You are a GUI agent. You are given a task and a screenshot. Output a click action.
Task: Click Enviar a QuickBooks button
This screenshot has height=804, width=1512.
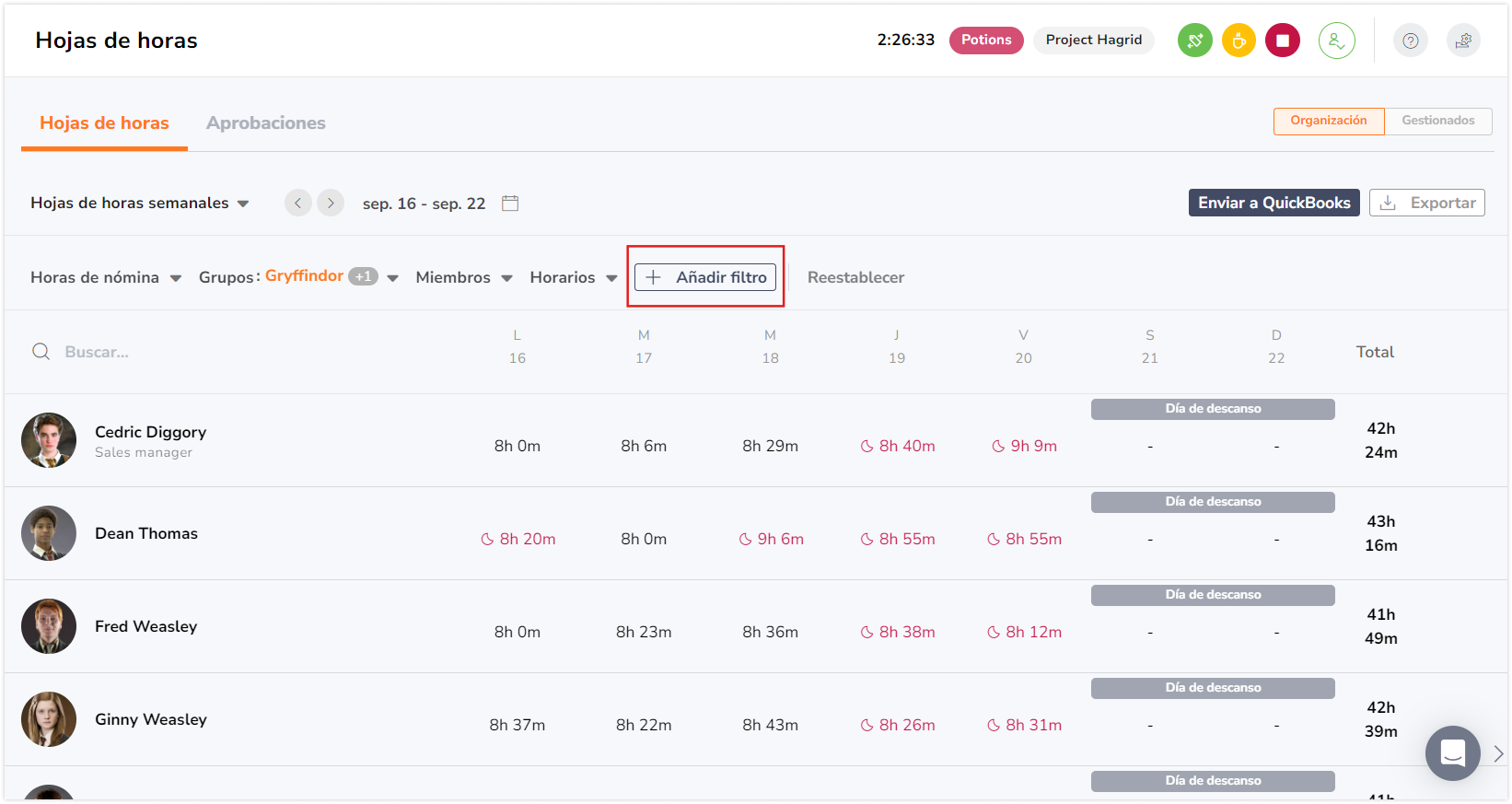[x=1274, y=203]
